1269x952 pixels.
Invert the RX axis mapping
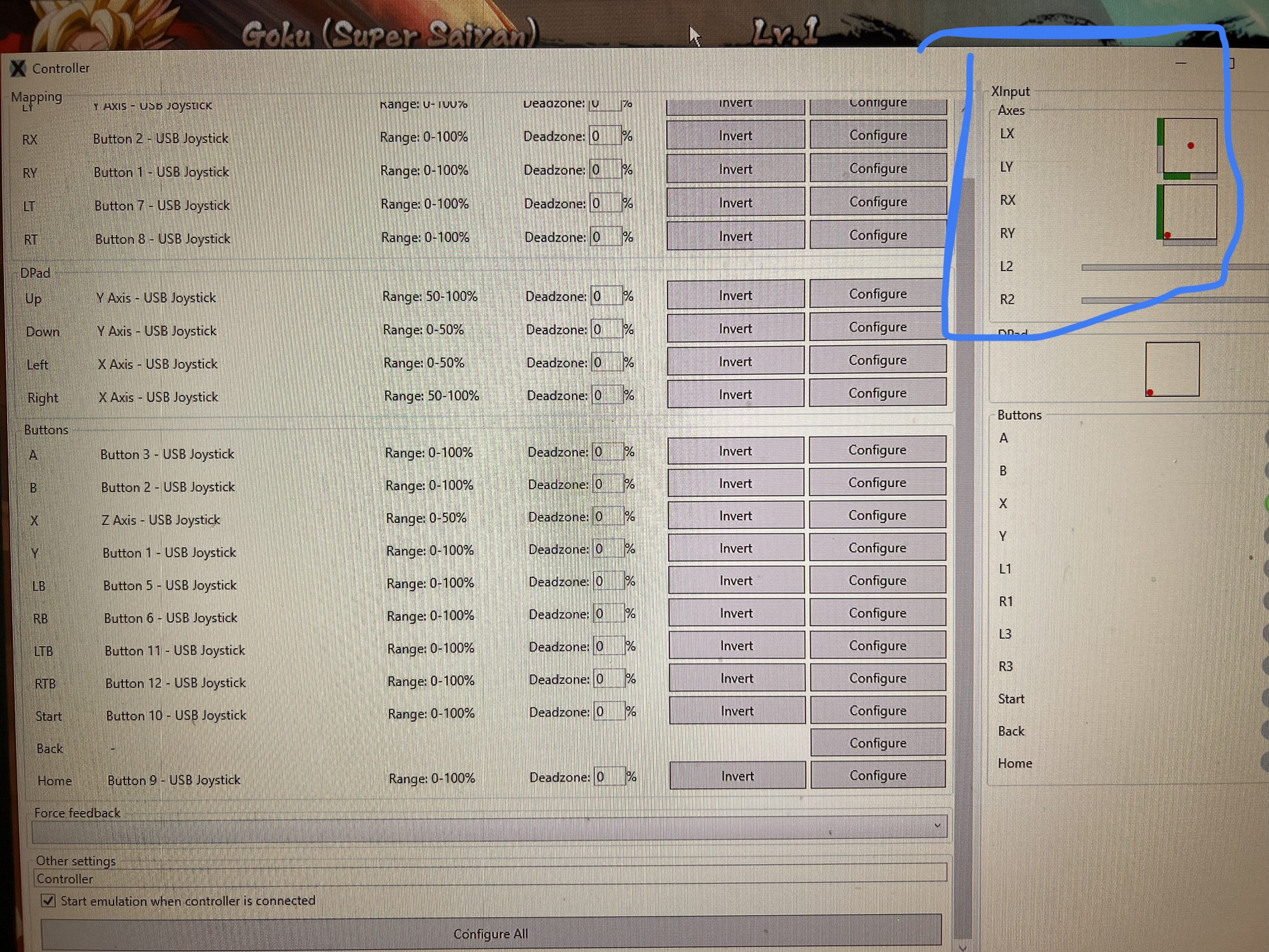[735, 135]
